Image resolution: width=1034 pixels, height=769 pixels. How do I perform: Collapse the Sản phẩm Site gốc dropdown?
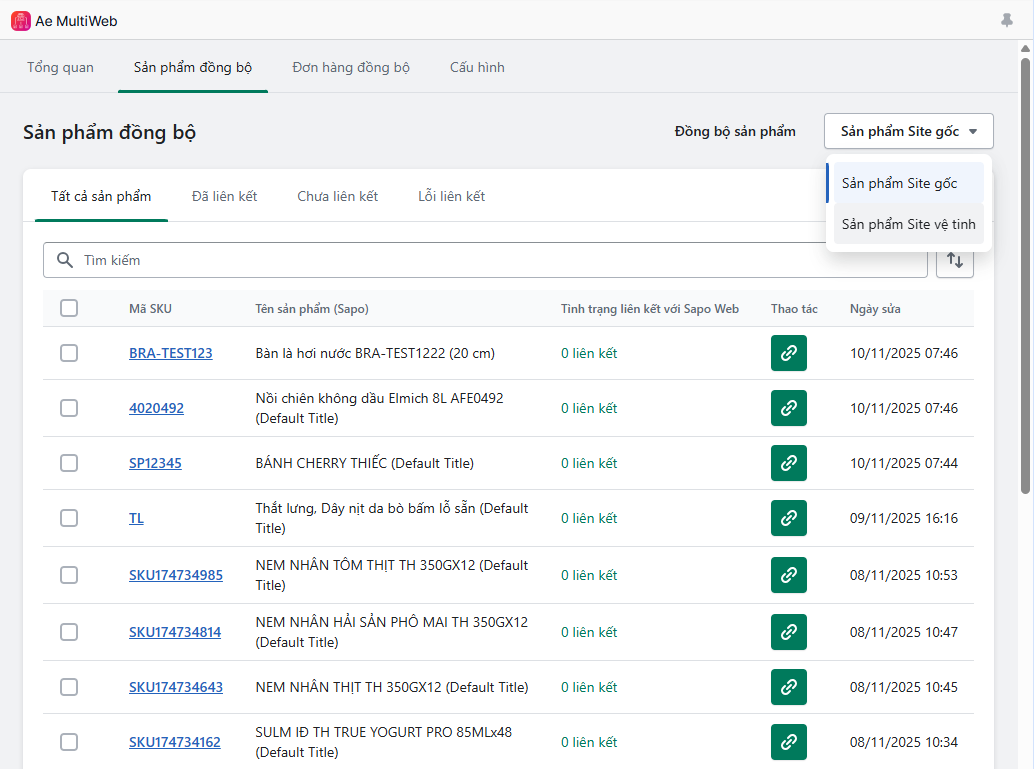[x=908, y=131]
